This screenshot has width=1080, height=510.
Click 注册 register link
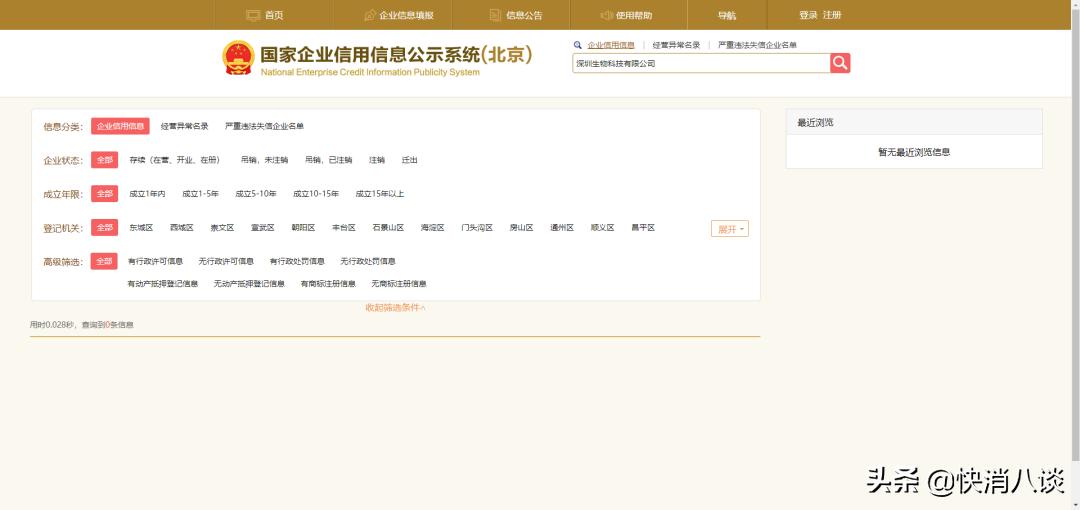click(832, 15)
